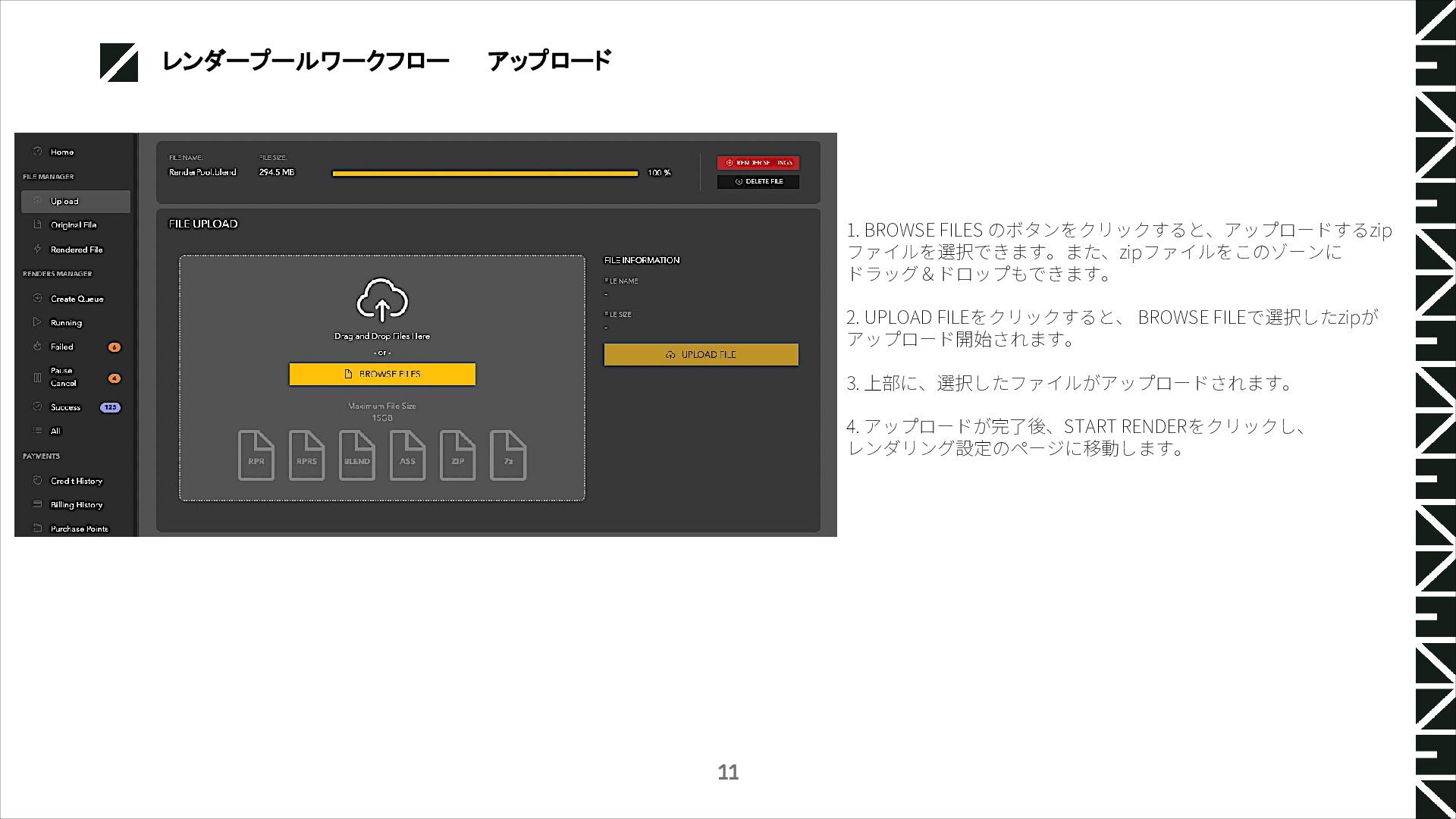This screenshot has width=1456, height=819.
Task: Click the ZIP file format icon
Action: click(x=457, y=455)
